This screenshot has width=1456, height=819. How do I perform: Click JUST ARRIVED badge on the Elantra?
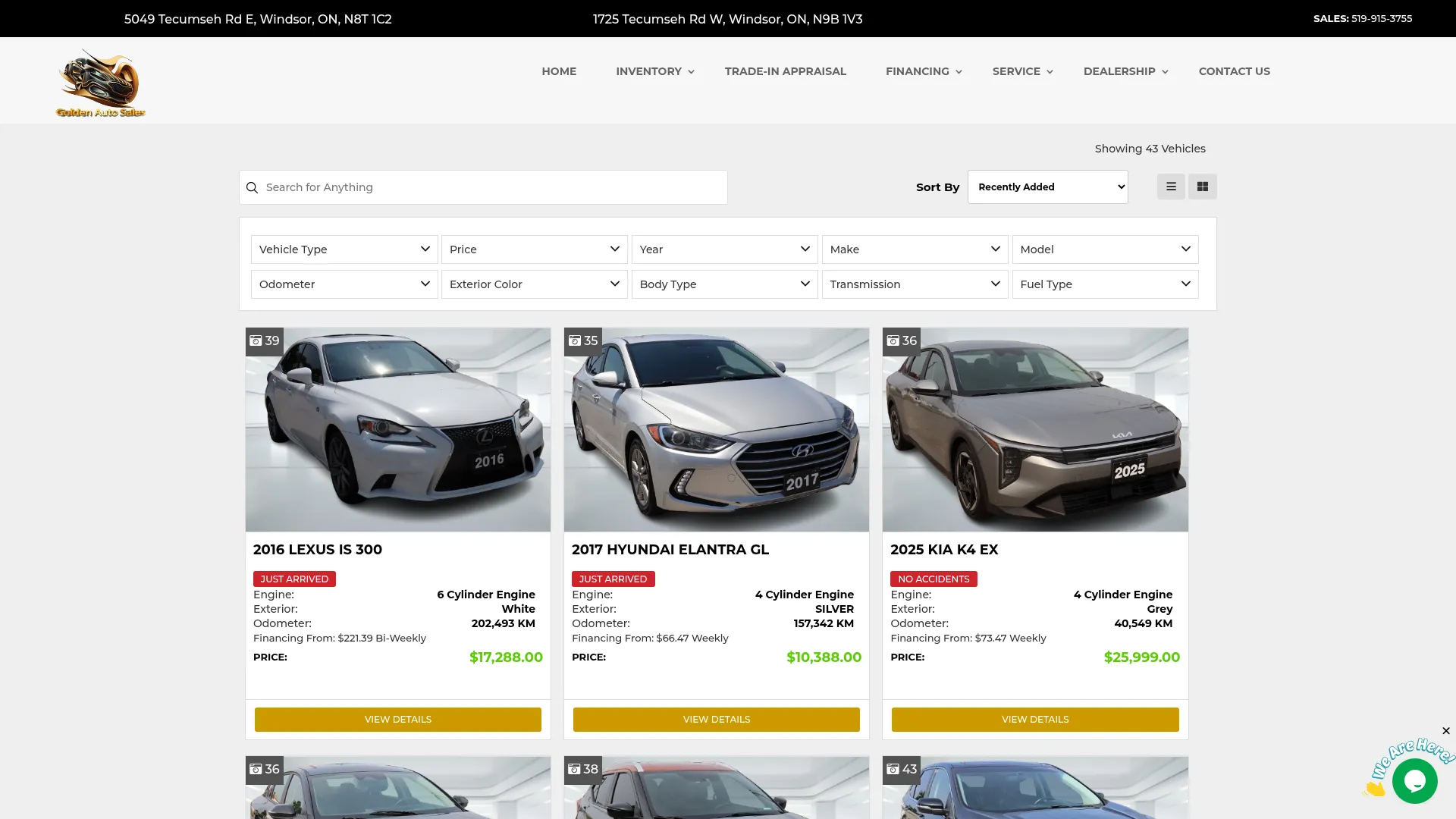click(x=613, y=579)
